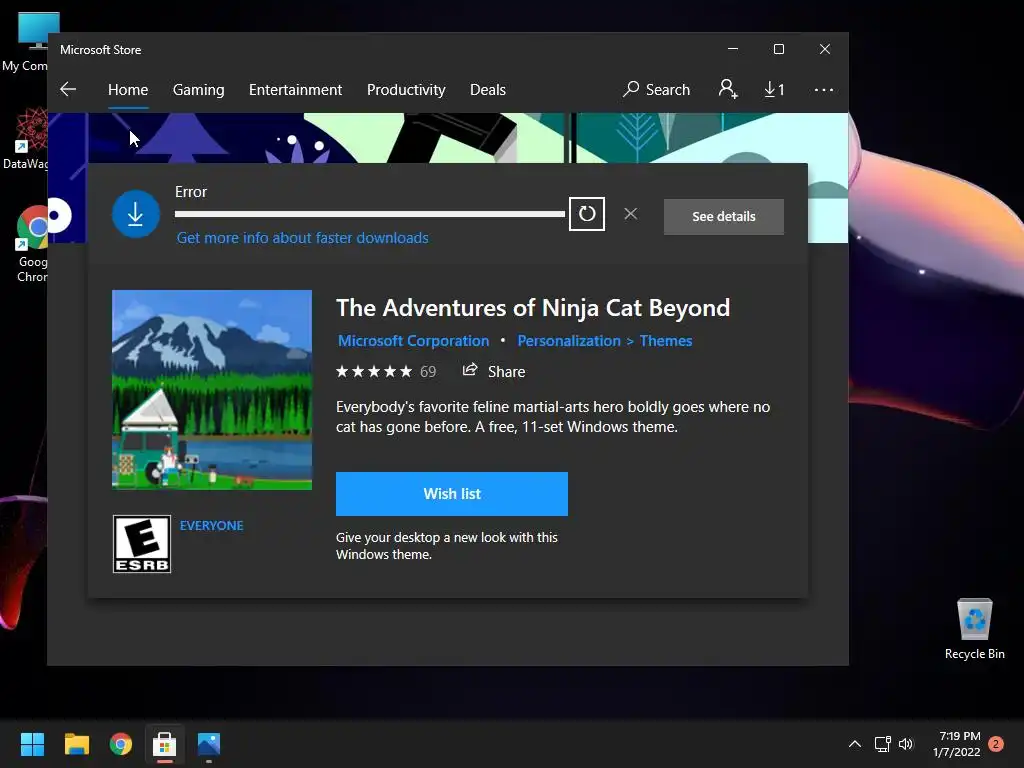The image size is (1024, 768).
Task: Open the Themes subcategory link
Action: click(665, 341)
